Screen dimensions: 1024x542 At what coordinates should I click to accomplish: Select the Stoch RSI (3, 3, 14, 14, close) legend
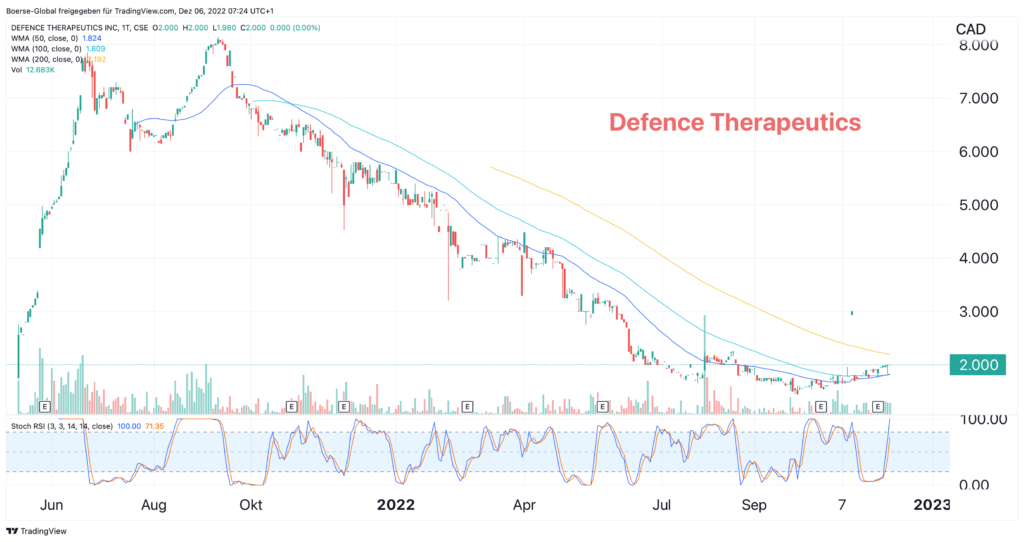61,426
